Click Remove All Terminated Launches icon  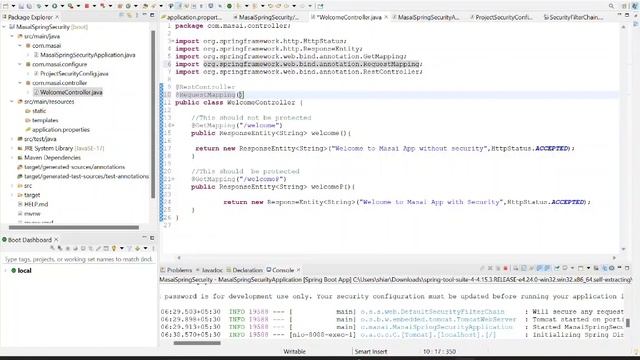(x=498, y=268)
